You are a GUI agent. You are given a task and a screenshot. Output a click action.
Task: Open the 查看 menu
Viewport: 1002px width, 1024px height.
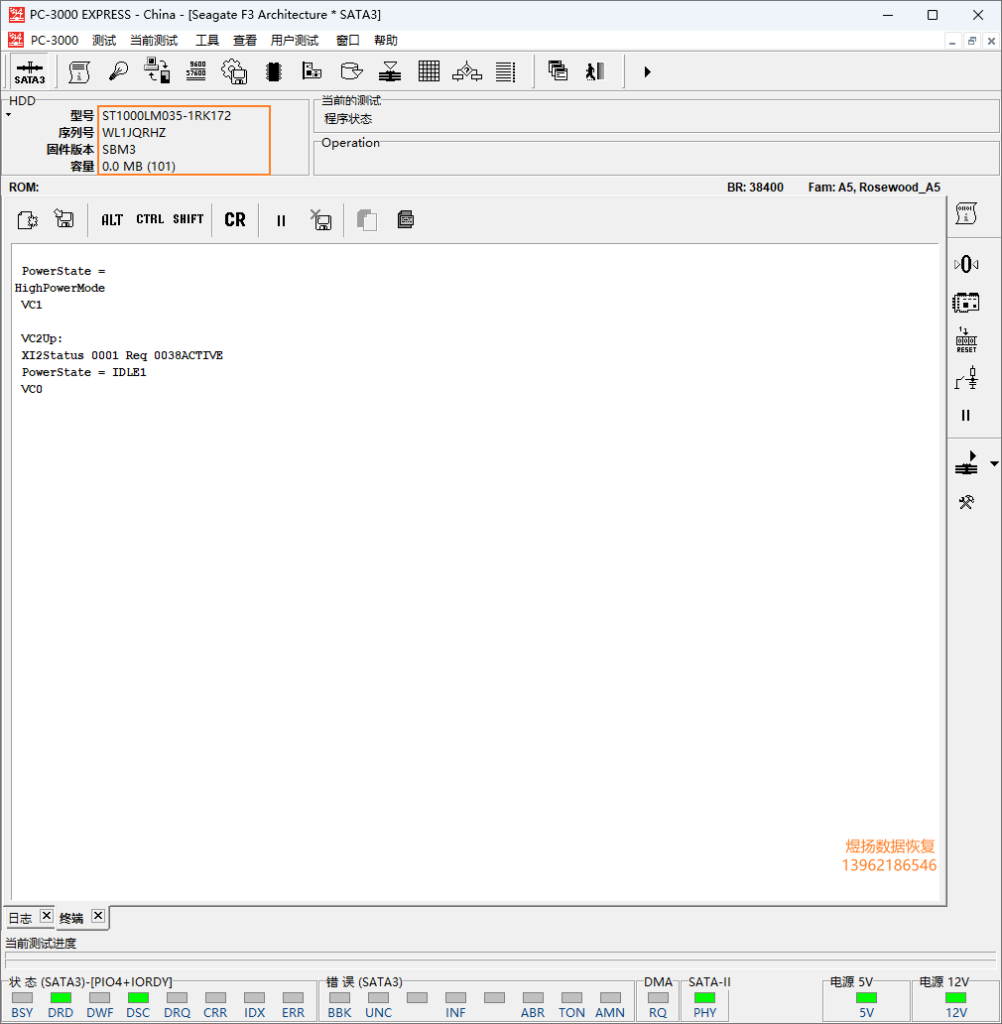(245, 40)
